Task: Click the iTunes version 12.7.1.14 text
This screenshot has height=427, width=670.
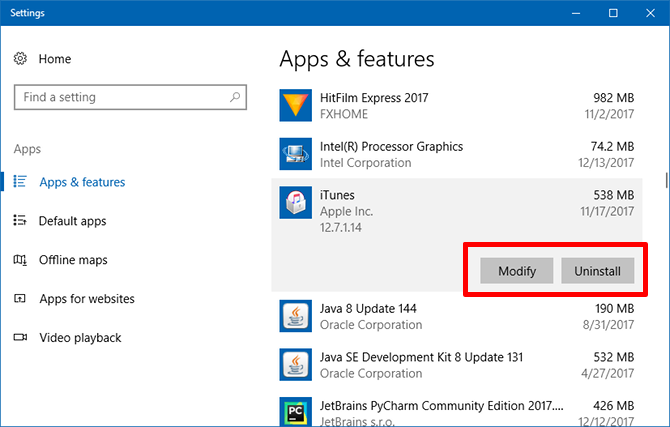Action: (x=341, y=227)
